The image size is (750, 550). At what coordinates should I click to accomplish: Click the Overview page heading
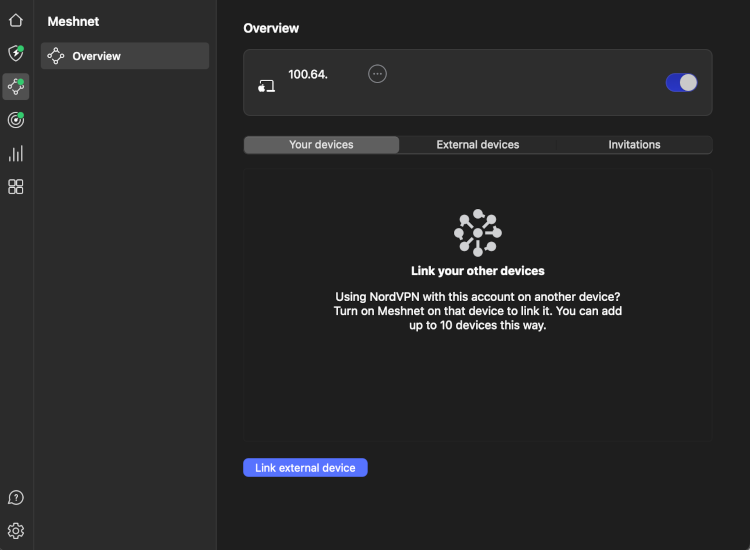[x=271, y=28]
